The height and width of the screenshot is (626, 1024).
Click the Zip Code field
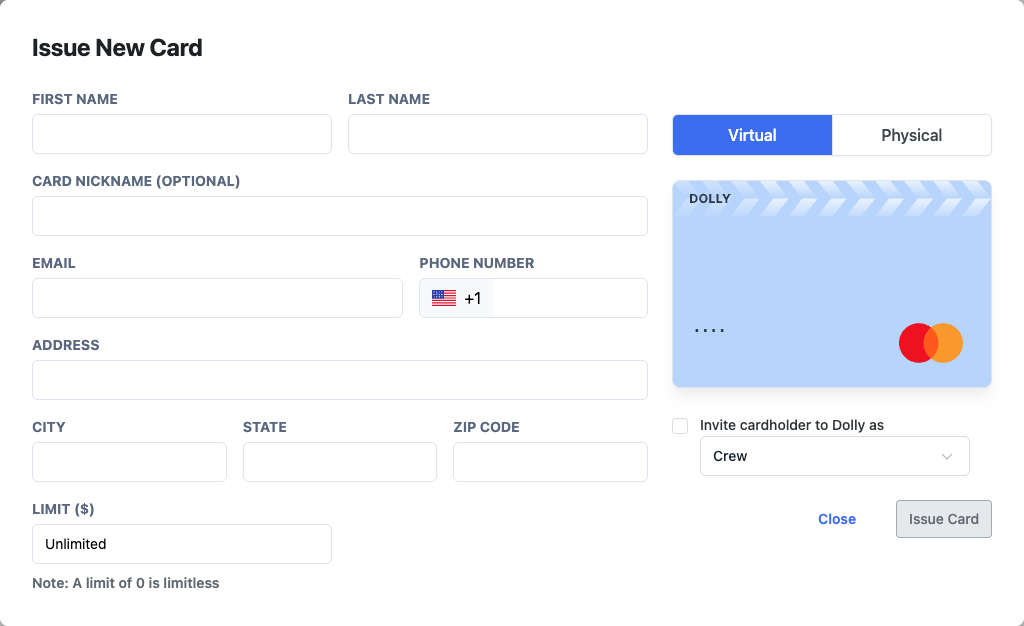tap(550, 462)
